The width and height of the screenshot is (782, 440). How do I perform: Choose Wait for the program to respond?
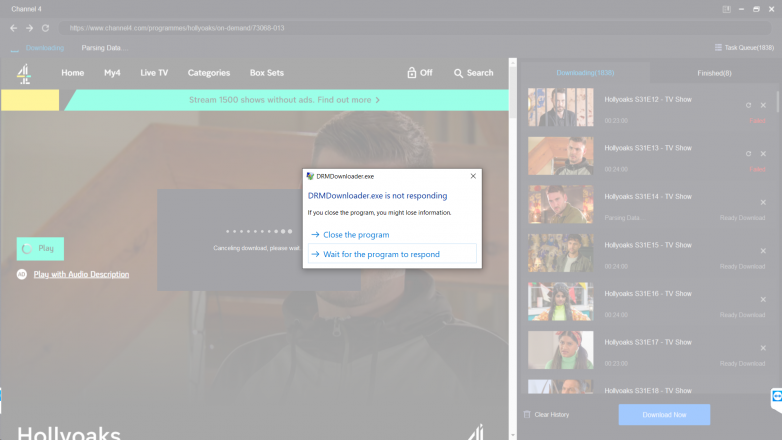[391, 254]
